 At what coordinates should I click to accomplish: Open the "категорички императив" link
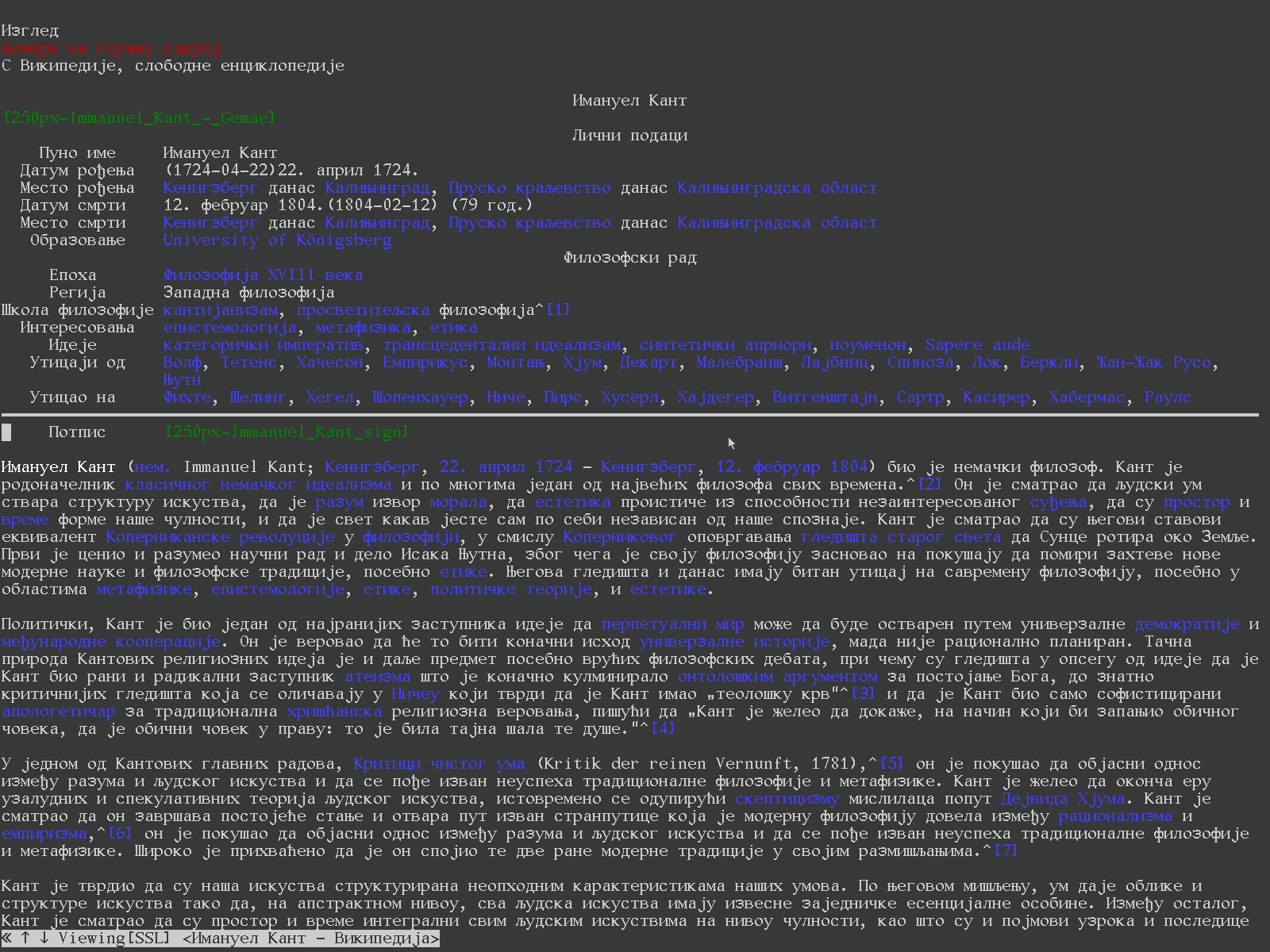point(263,345)
